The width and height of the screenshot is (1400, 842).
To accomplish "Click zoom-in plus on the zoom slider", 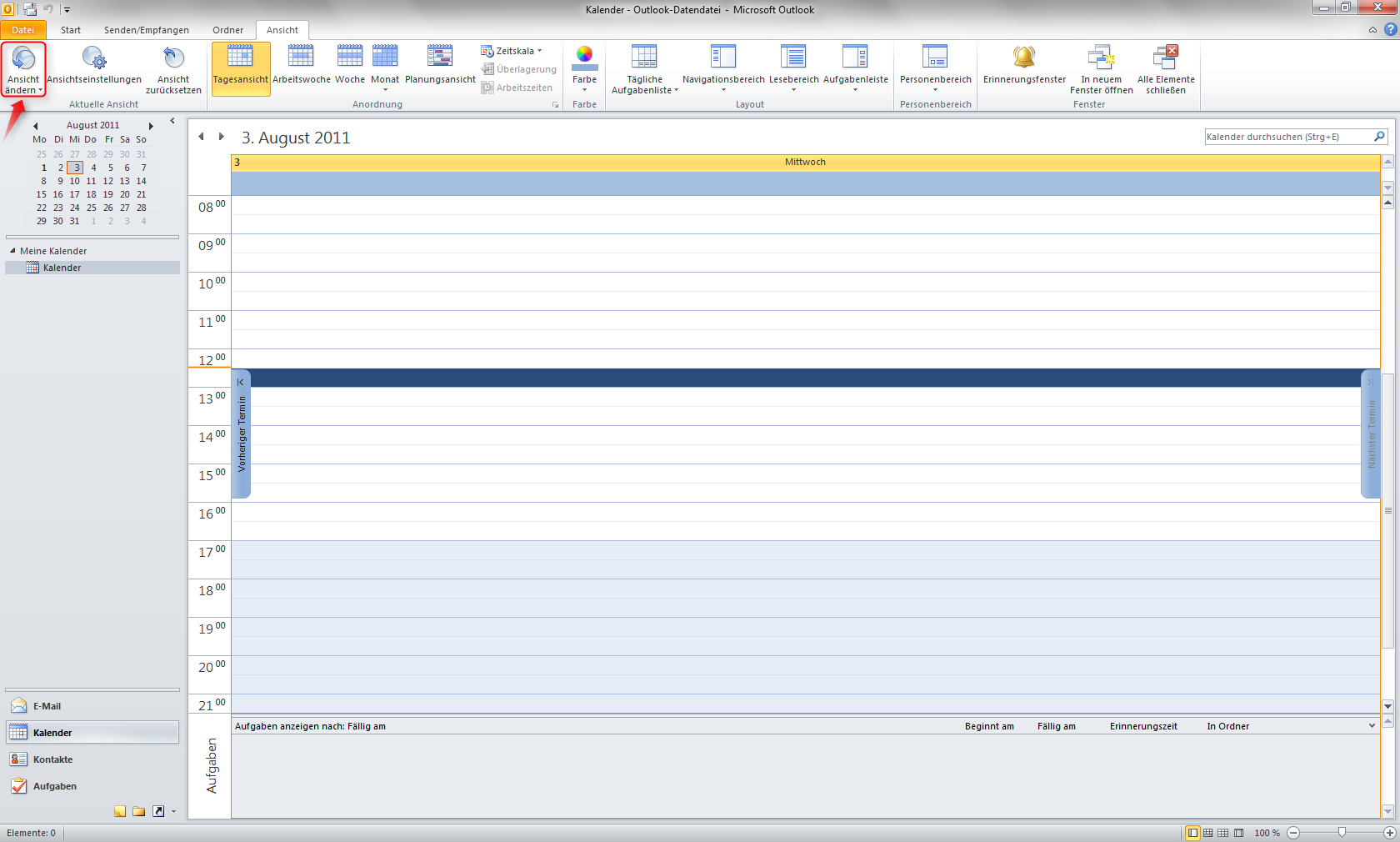I will click(1389, 832).
